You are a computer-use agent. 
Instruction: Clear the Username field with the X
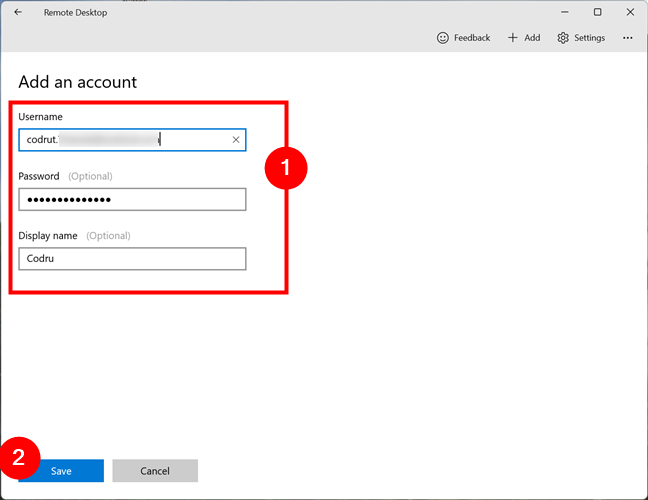(236, 140)
